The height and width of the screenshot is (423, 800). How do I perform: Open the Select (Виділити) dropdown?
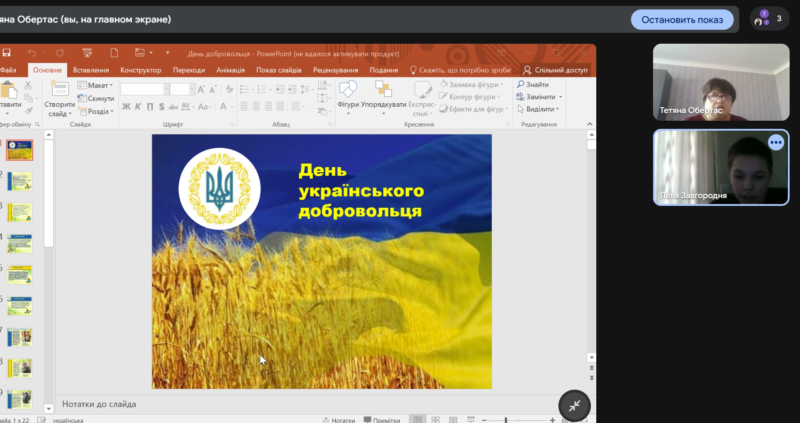pos(540,109)
